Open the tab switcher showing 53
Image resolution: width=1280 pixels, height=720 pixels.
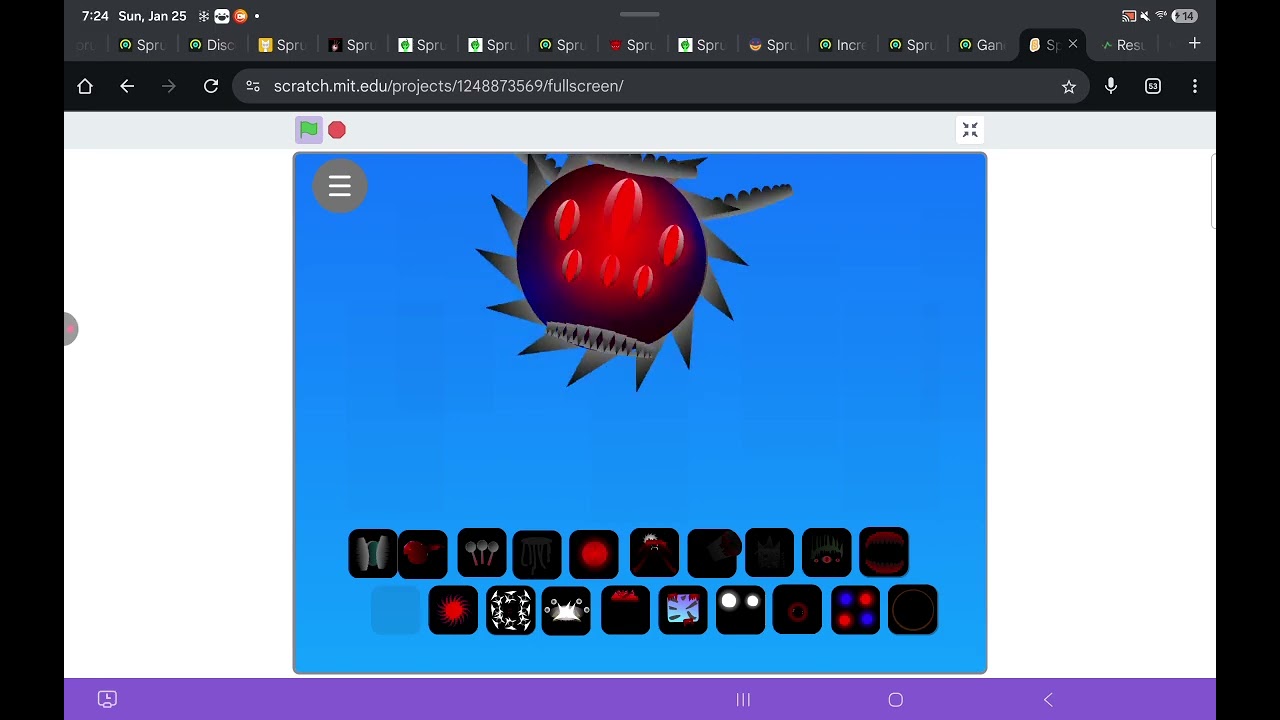tap(1153, 86)
